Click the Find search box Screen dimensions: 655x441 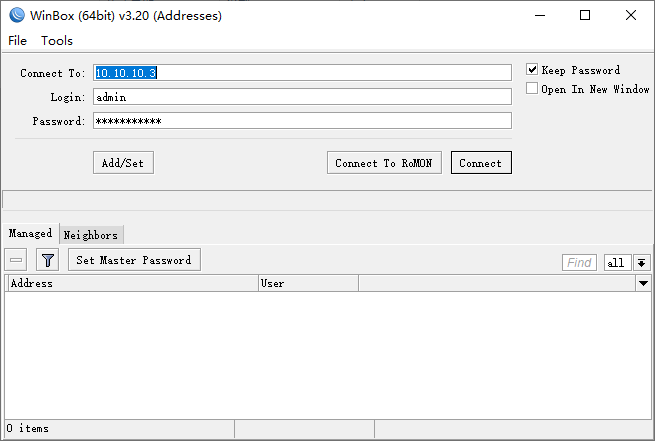579,263
